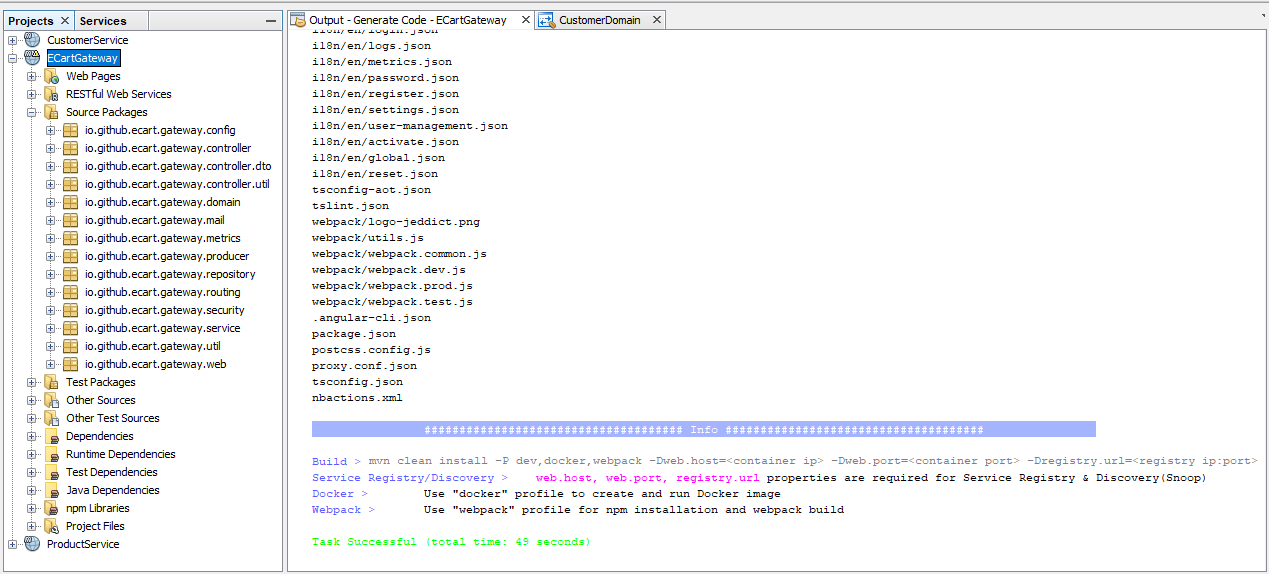Image resolution: width=1269 pixels, height=574 pixels.
Task: Click the gateway.metrics package icon
Action: coord(70,238)
